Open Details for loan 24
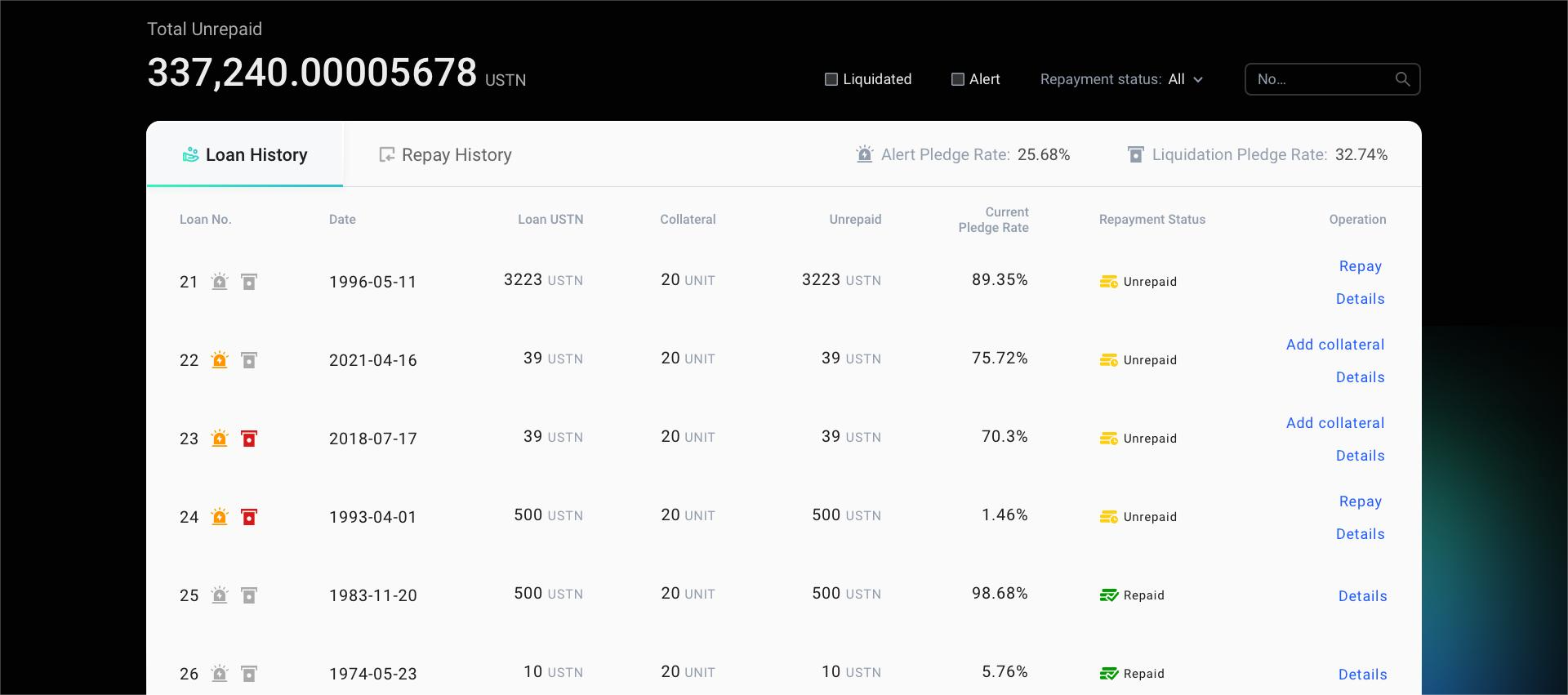 [1361, 534]
